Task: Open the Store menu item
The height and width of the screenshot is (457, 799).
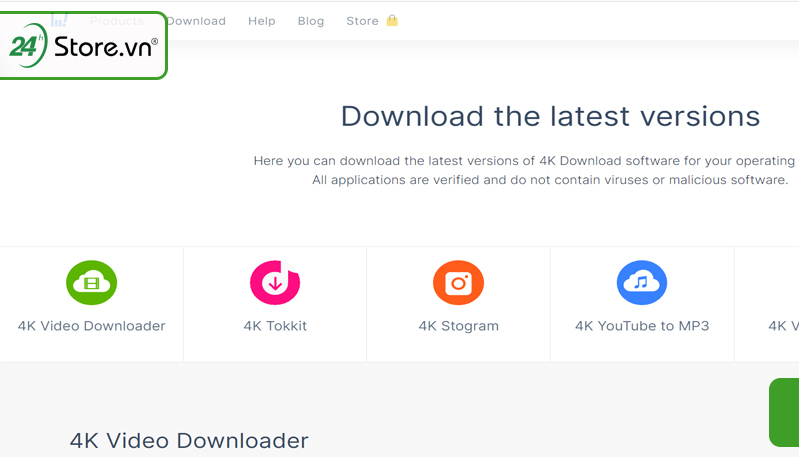Action: [362, 21]
